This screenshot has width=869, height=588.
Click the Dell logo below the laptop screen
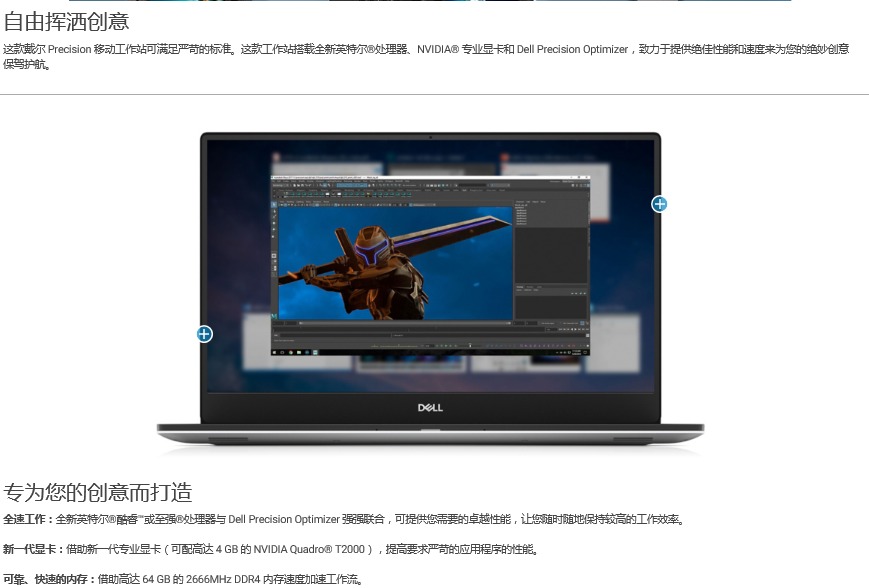430,408
